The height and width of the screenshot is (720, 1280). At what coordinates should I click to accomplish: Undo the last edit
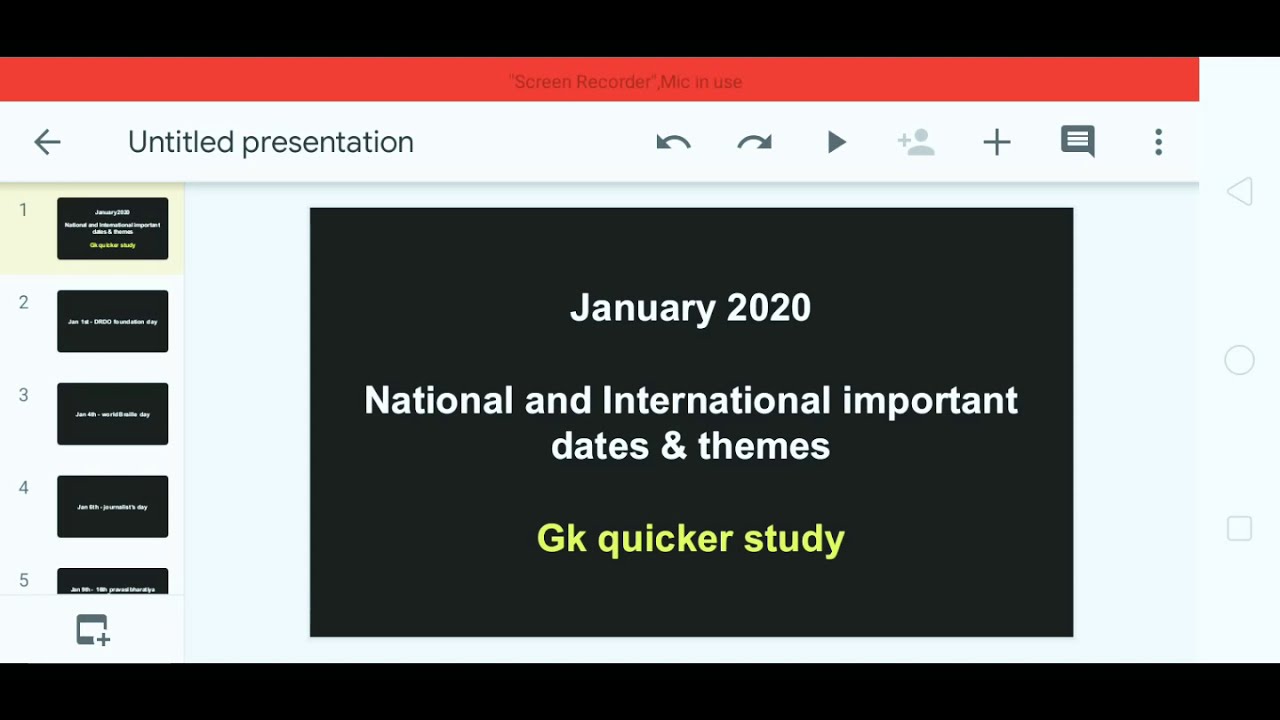click(x=673, y=142)
